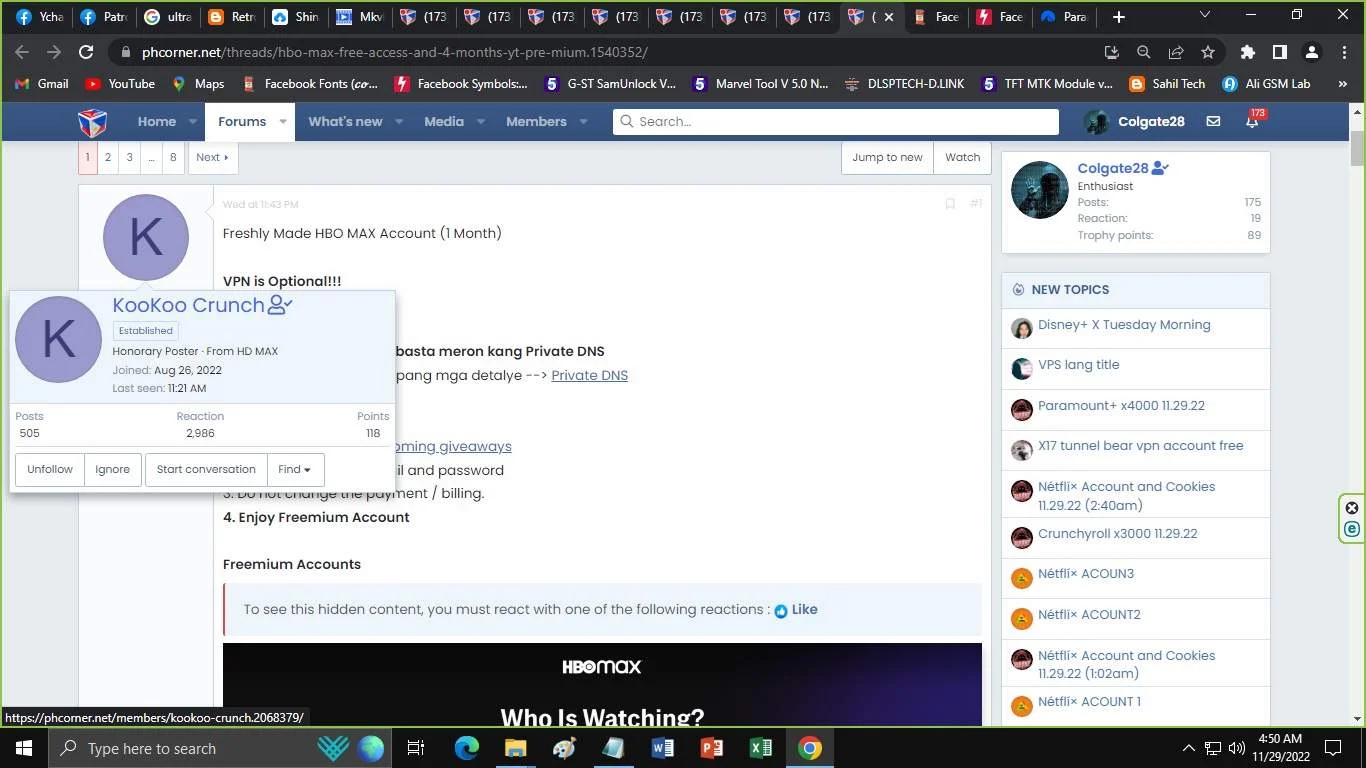This screenshot has width=1366, height=768.
Task: Click the Chrome address bar URL
Action: coord(395,52)
